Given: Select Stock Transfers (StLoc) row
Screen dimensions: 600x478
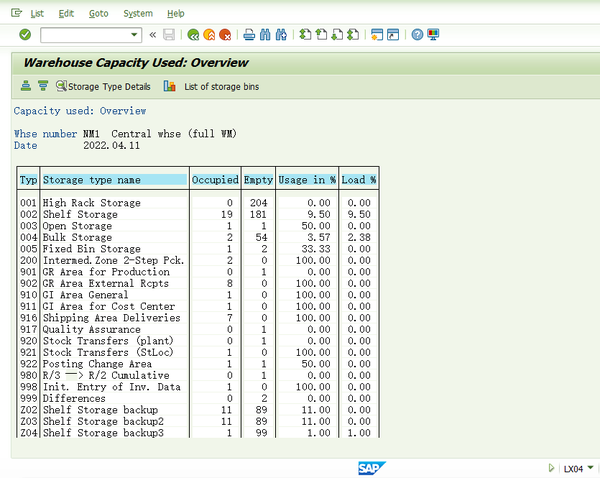Looking at the screenshot, I should coord(198,352).
